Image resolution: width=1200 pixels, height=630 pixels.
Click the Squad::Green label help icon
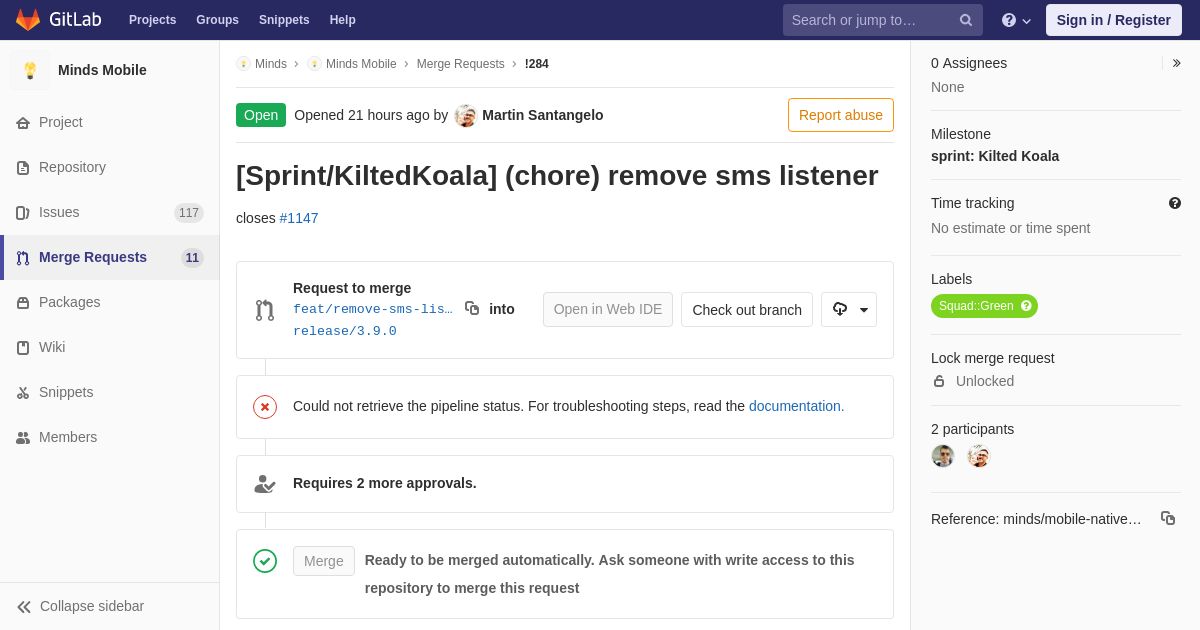pos(1026,306)
